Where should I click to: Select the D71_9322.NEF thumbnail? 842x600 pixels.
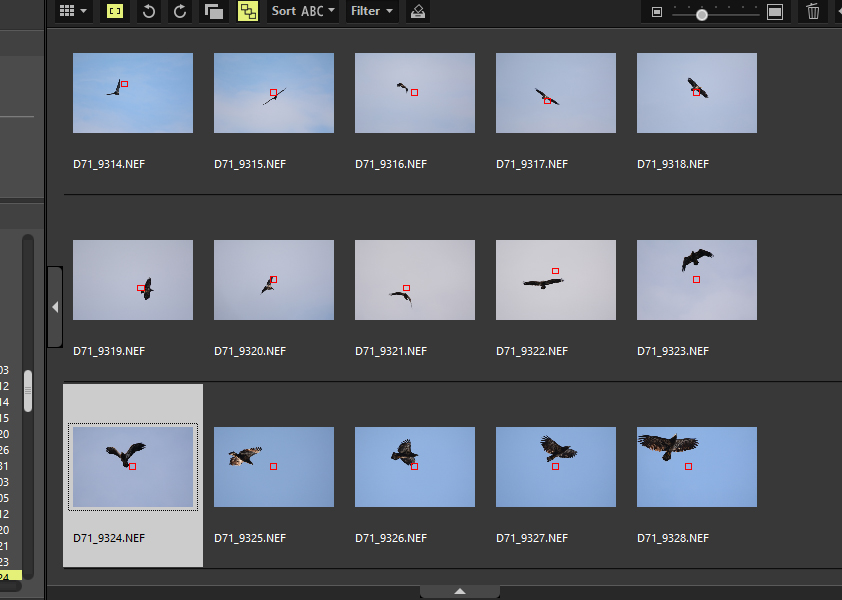point(555,280)
